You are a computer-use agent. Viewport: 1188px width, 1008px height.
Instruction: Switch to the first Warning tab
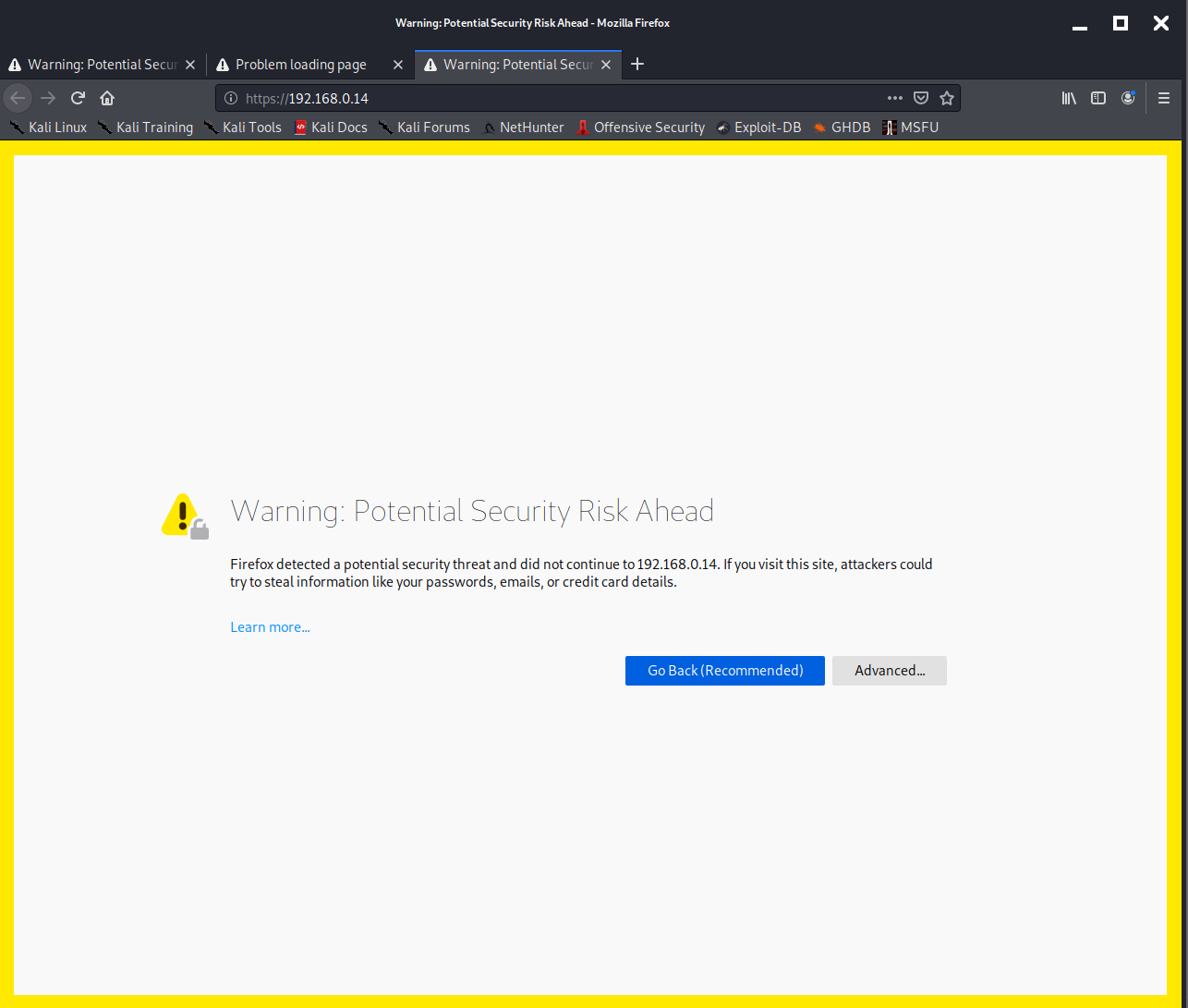pos(96,65)
